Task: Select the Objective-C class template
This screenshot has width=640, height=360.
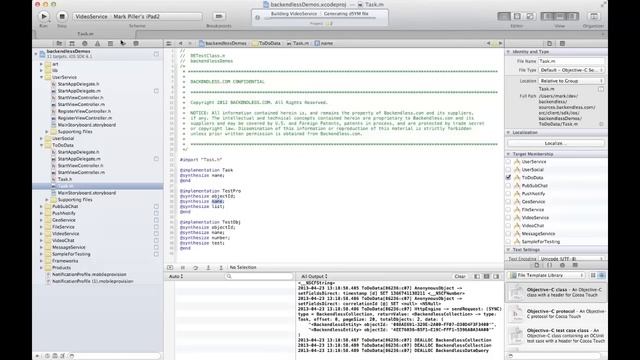Action: tap(556, 293)
